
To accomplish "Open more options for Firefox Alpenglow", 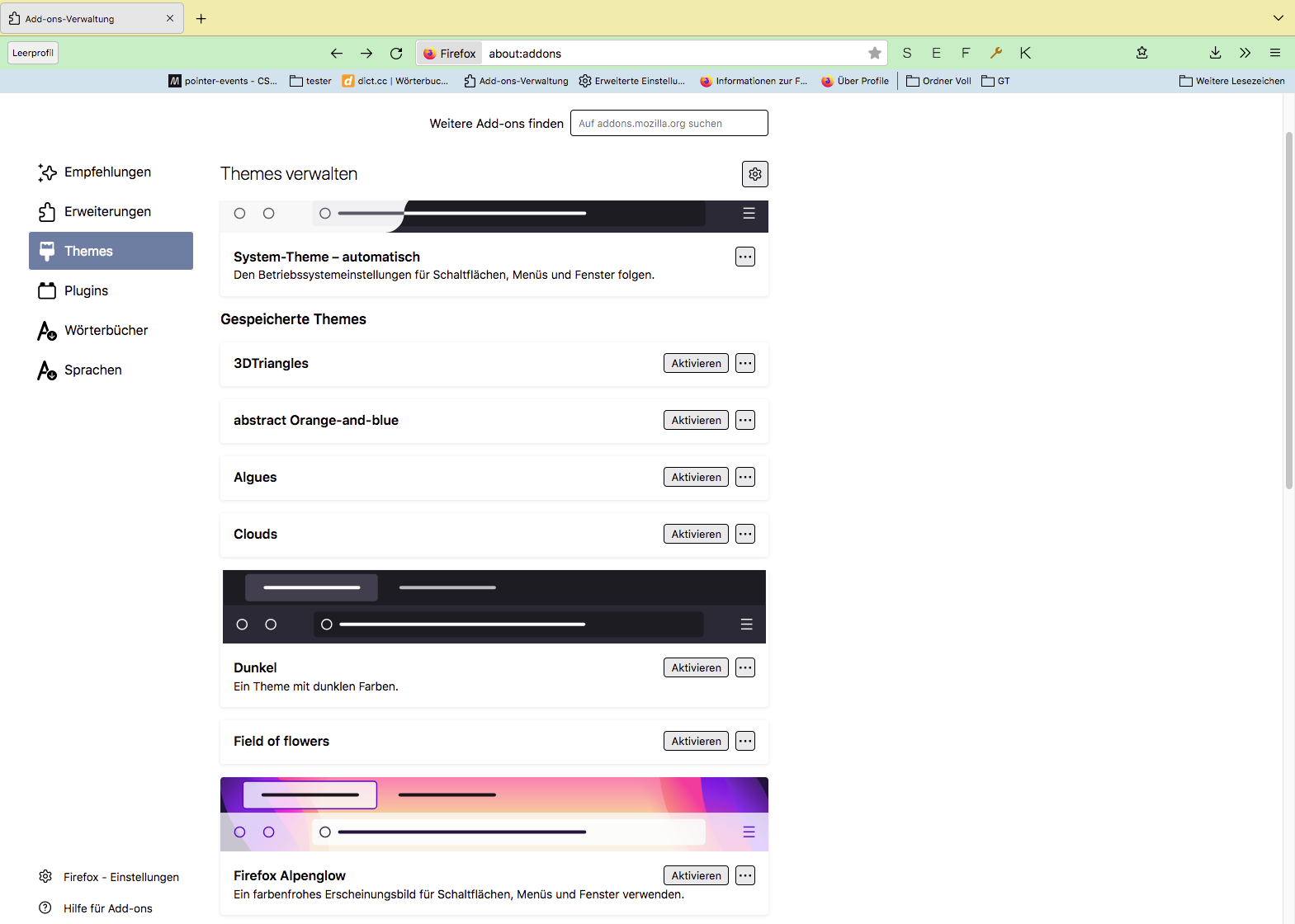I will pyautogui.click(x=745, y=875).
